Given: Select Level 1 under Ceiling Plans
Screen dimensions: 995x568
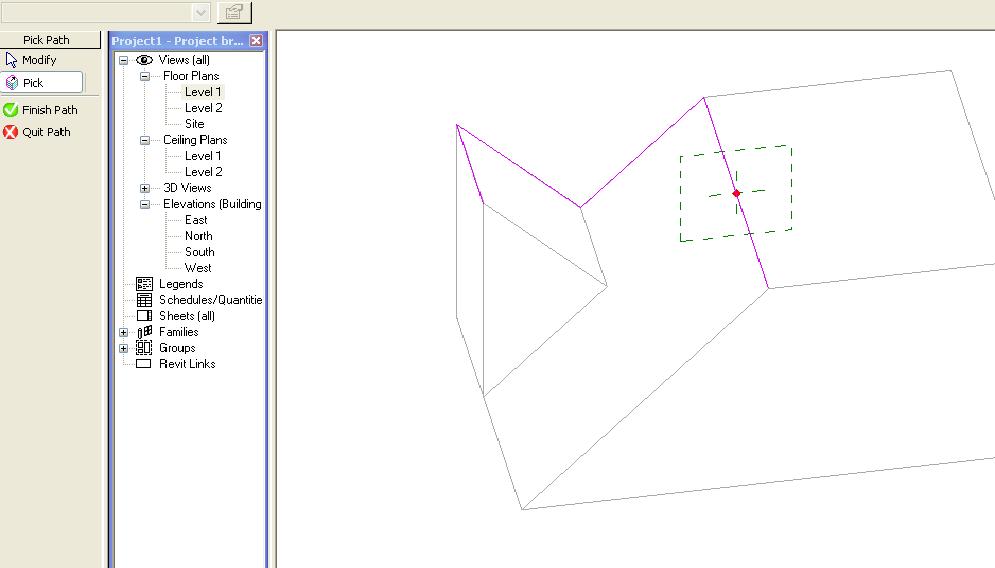Looking at the screenshot, I should pyautogui.click(x=203, y=156).
